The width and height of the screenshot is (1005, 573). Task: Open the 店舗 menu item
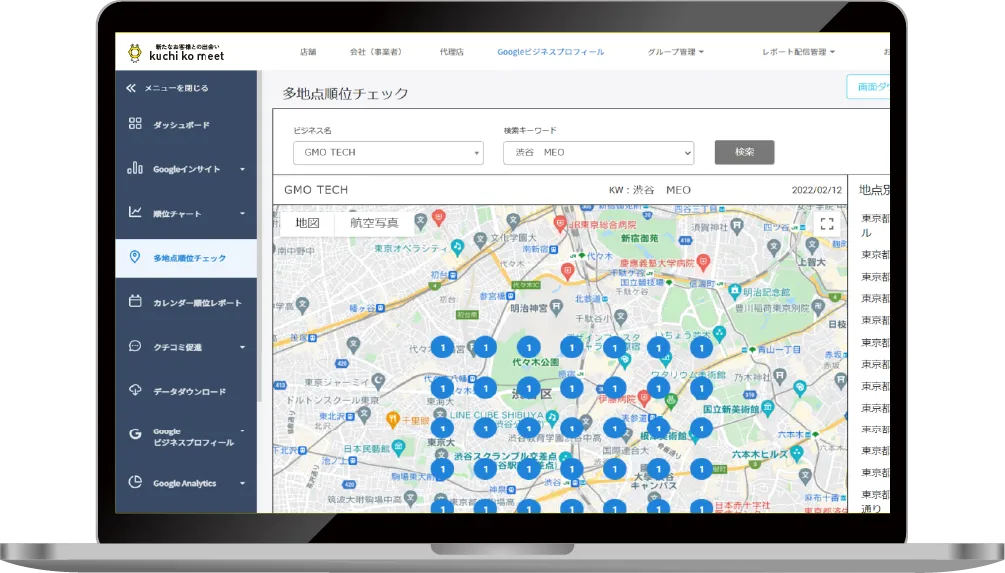(x=307, y=52)
